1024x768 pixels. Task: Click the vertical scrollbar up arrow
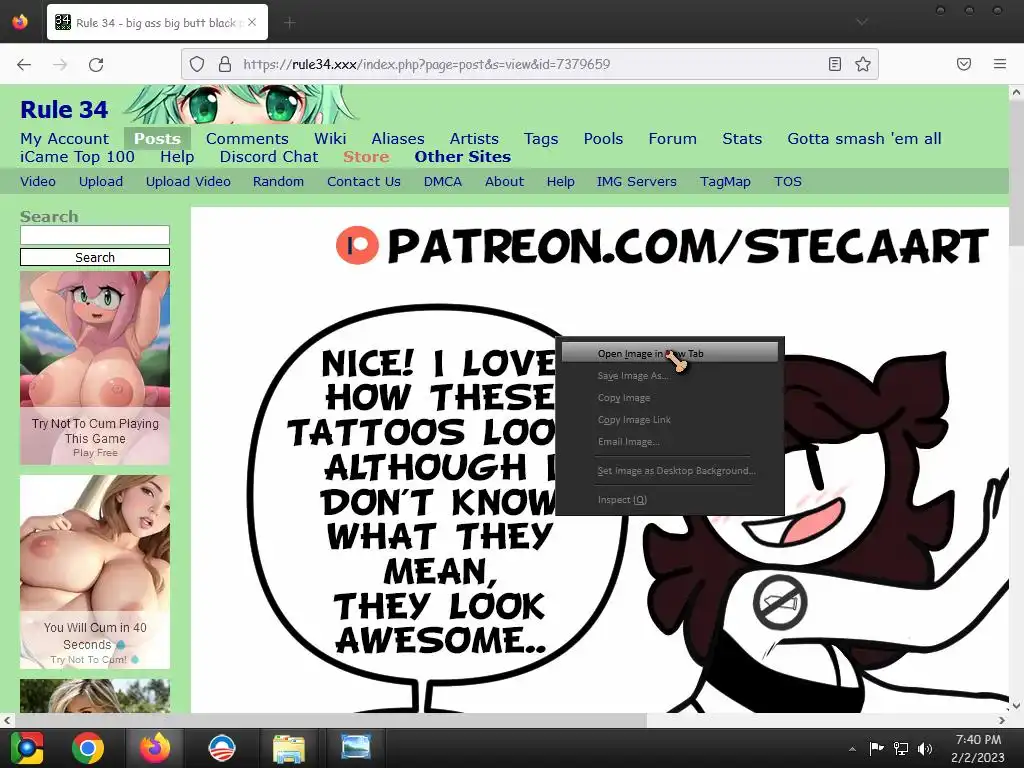coord(1016,93)
